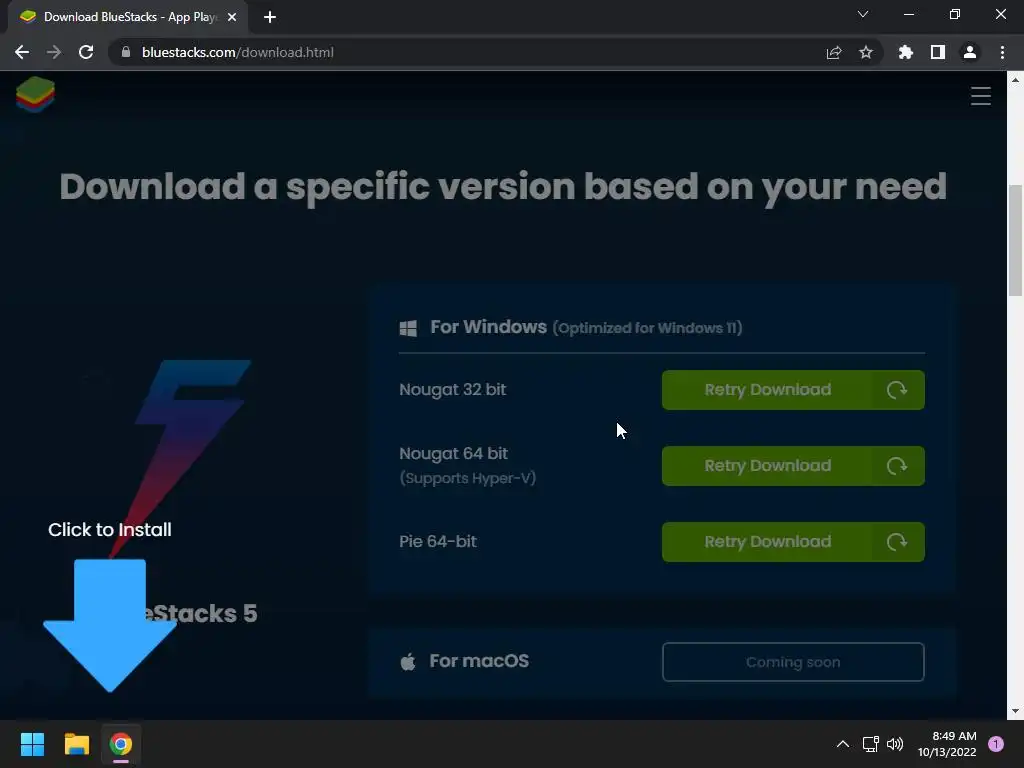Go back to the previous page
Viewport: 1024px width, 768px height.
(x=22, y=52)
